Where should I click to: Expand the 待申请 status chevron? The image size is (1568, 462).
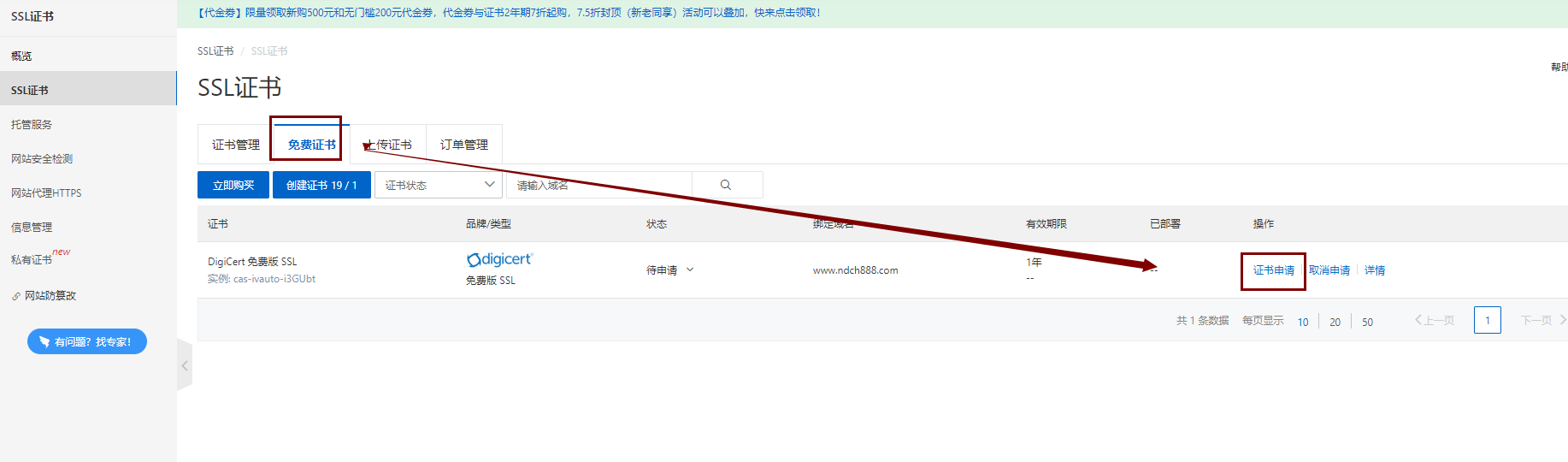point(690,269)
